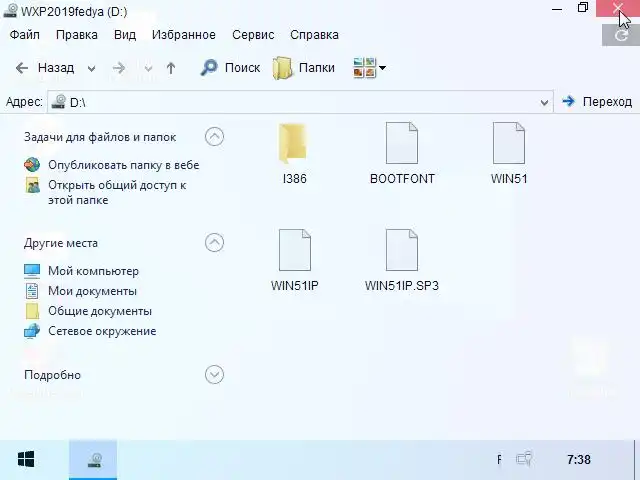Click the Сетевое окружение network icon
This screenshot has height=480, width=640.
tap(32, 331)
